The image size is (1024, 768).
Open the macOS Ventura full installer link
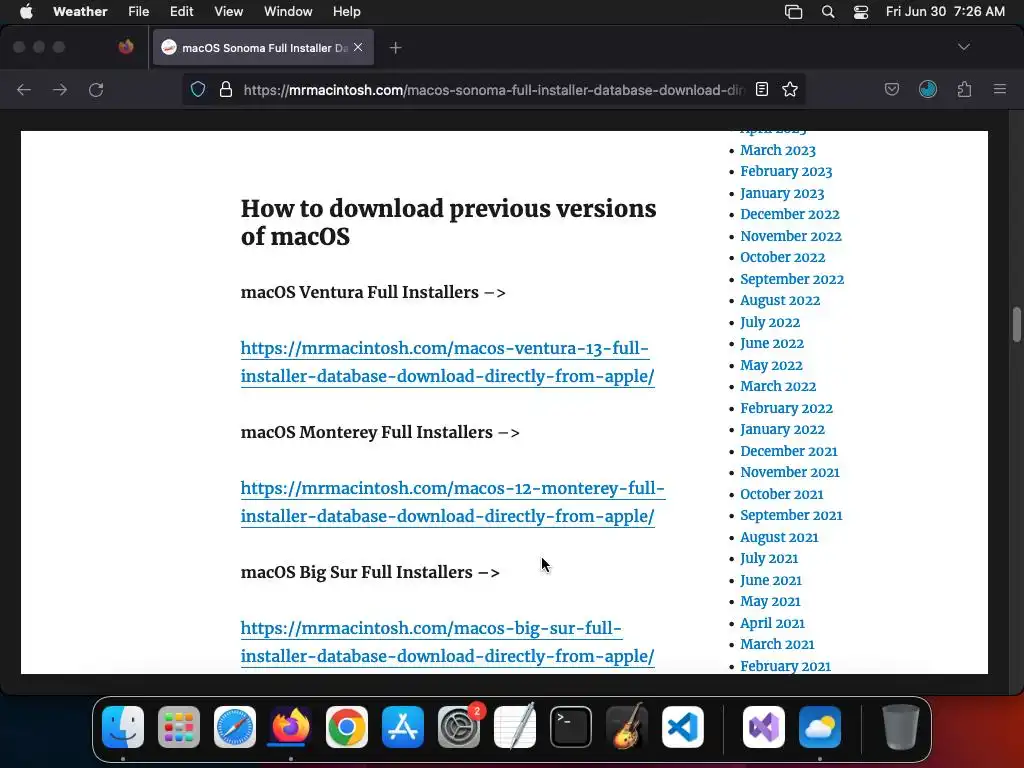click(x=447, y=362)
